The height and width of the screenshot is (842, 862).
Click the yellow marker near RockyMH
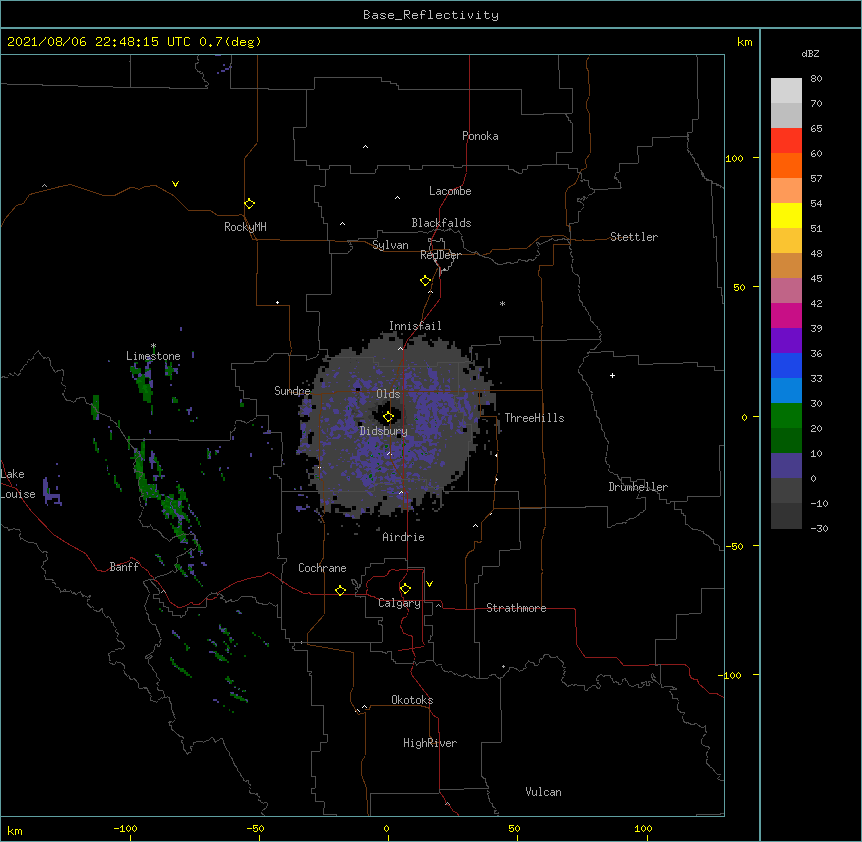(x=249, y=204)
